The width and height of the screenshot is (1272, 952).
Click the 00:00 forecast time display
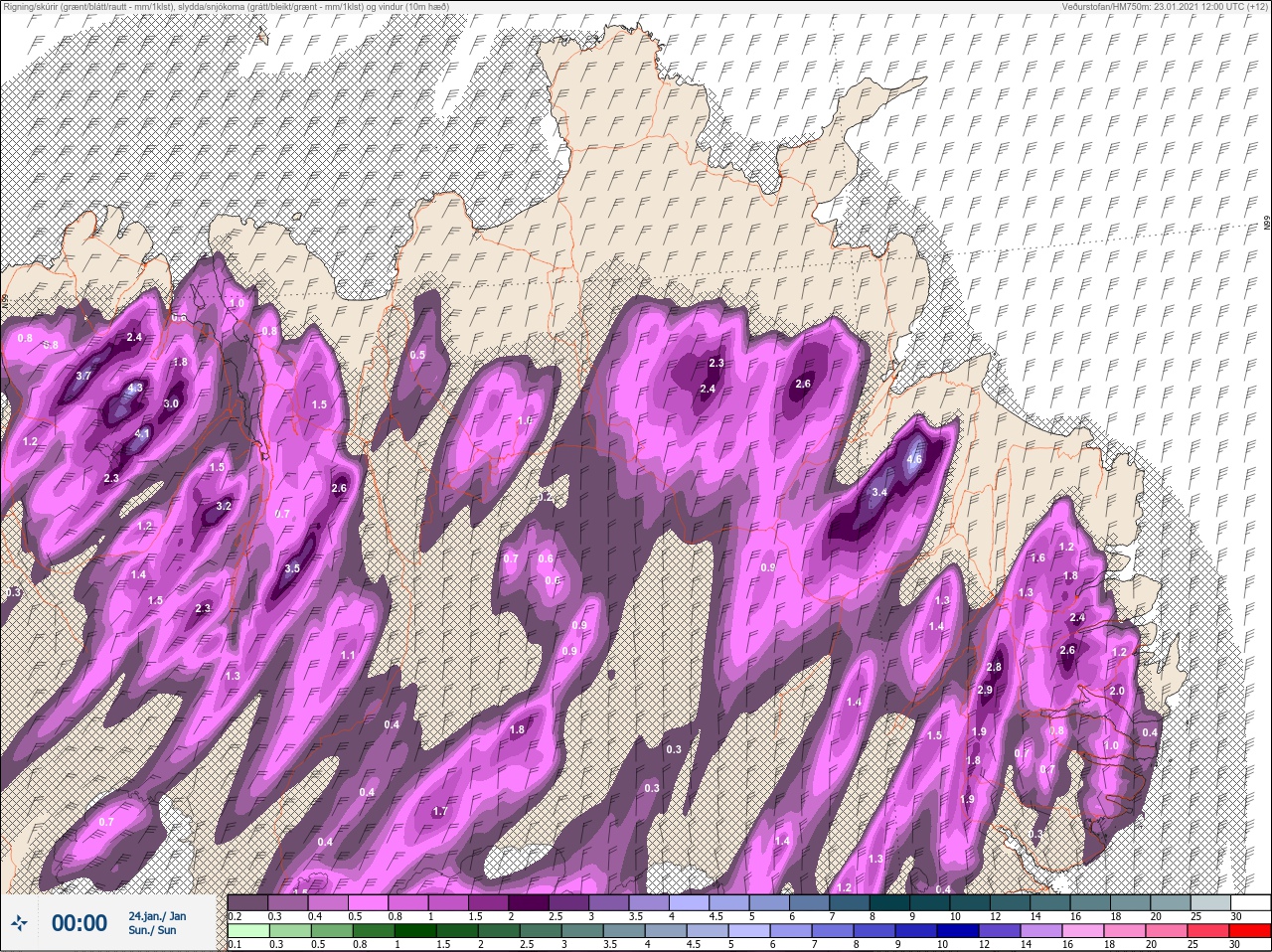tap(79, 923)
